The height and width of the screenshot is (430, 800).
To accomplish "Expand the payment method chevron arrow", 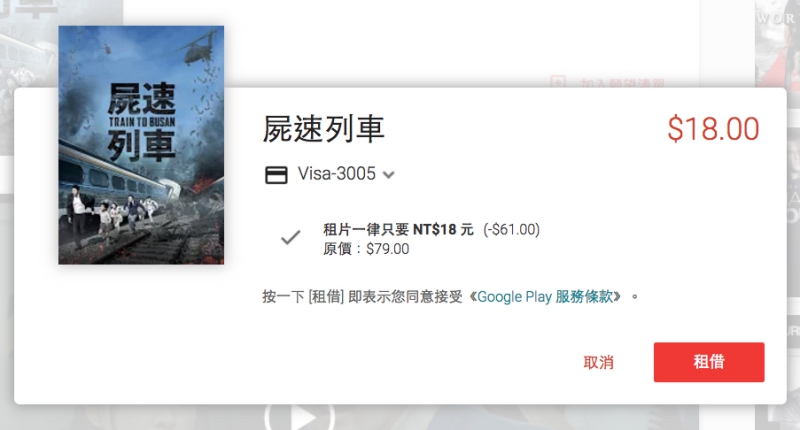I will pos(389,175).
